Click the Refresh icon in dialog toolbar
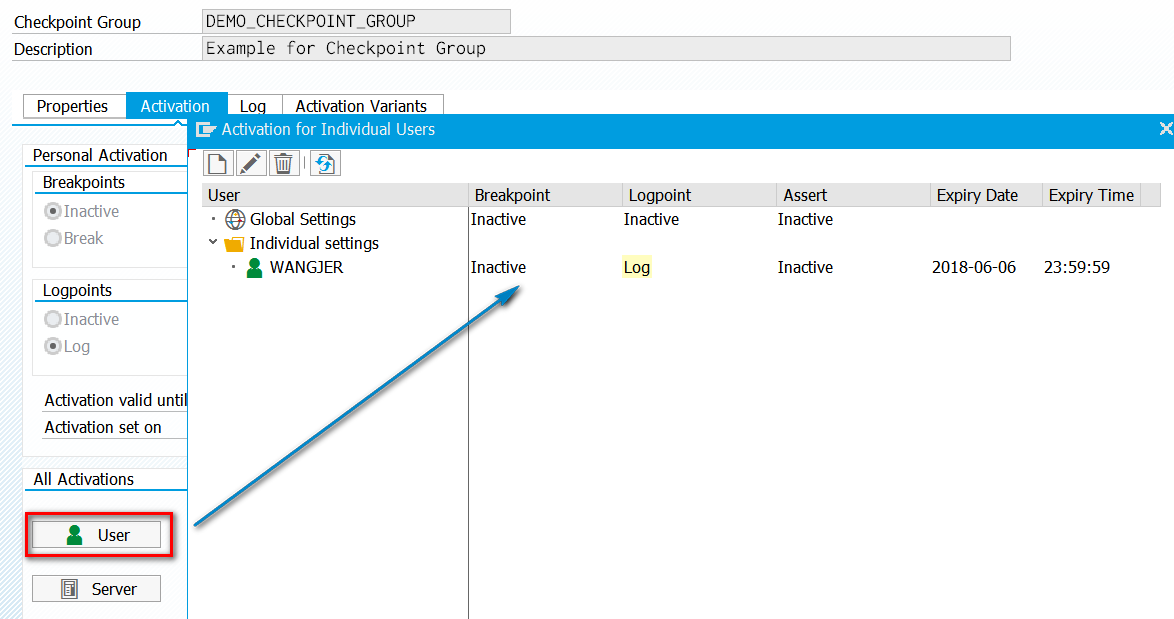The height and width of the screenshot is (619, 1174). click(326, 163)
